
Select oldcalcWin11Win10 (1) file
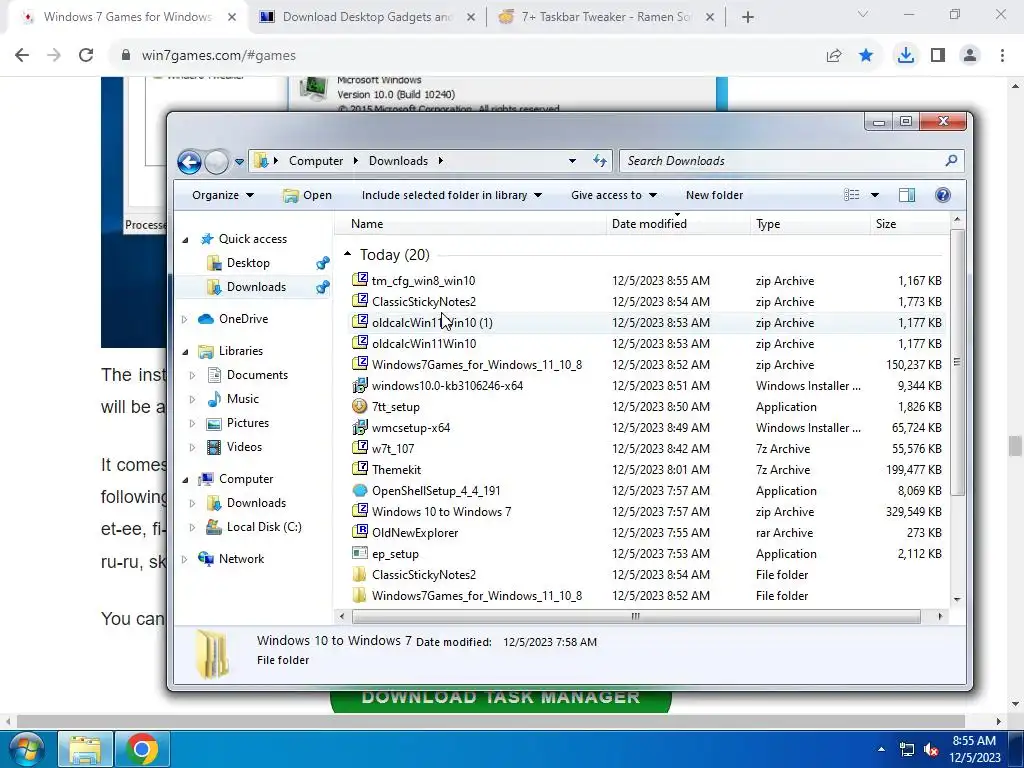point(432,323)
